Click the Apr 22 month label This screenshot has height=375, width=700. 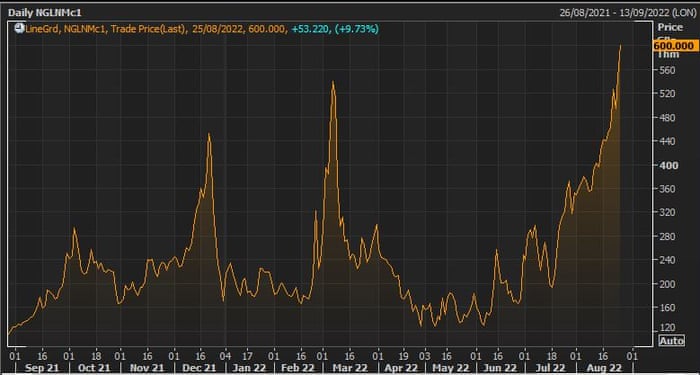(401, 368)
